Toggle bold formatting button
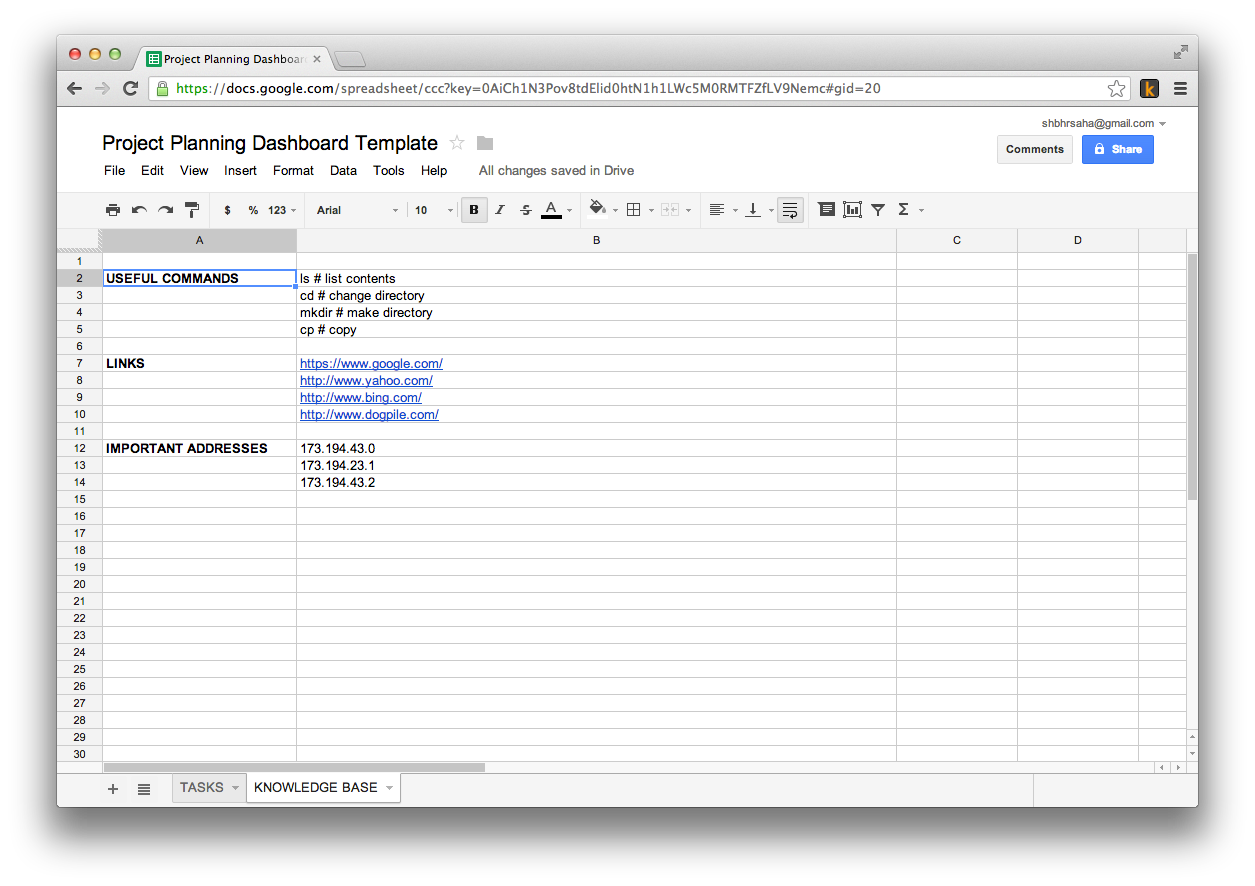The height and width of the screenshot is (886, 1255). click(474, 210)
